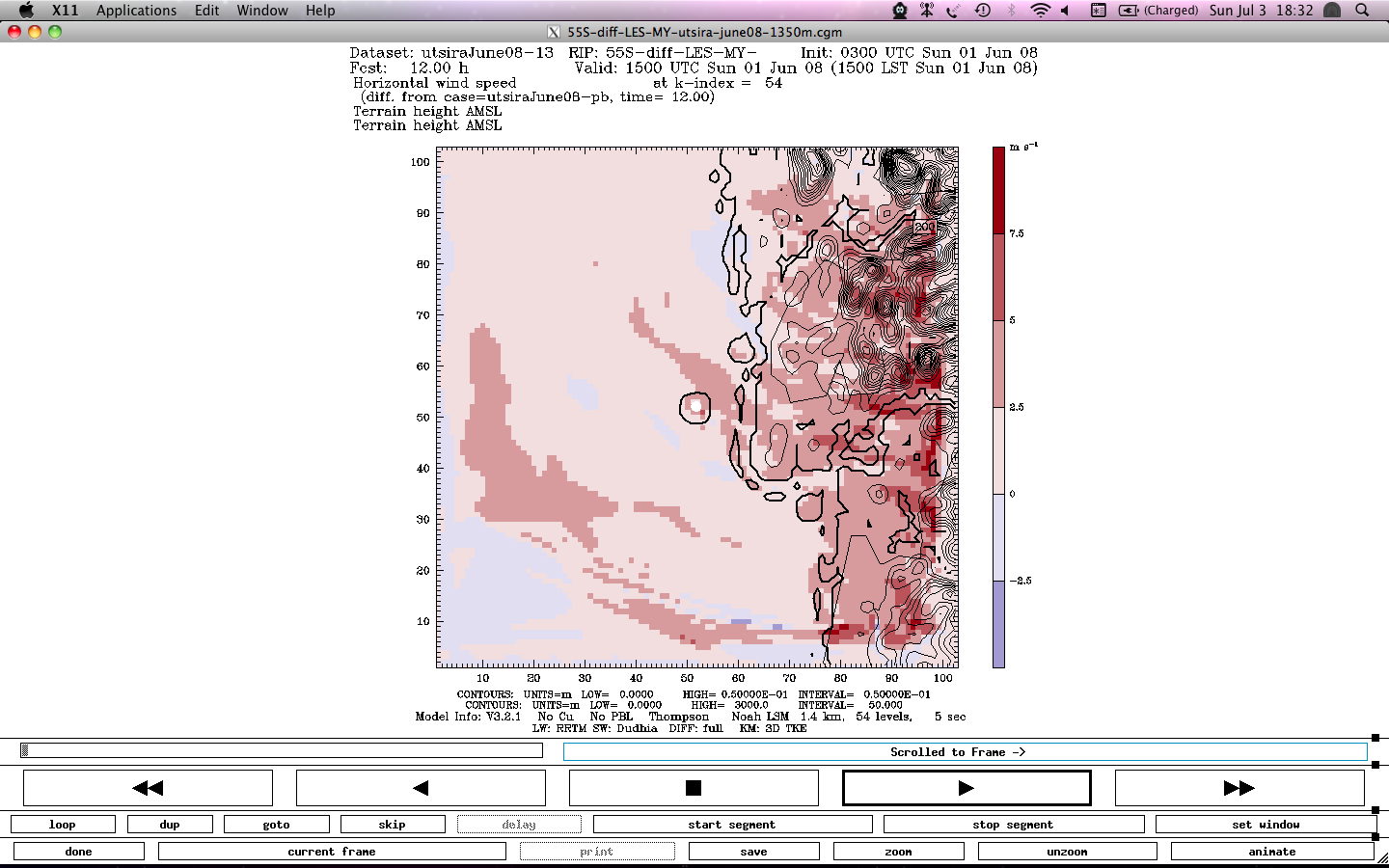Image resolution: width=1389 pixels, height=868 pixels.
Task: Open the Edit menu
Action: (x=206, y=10)
